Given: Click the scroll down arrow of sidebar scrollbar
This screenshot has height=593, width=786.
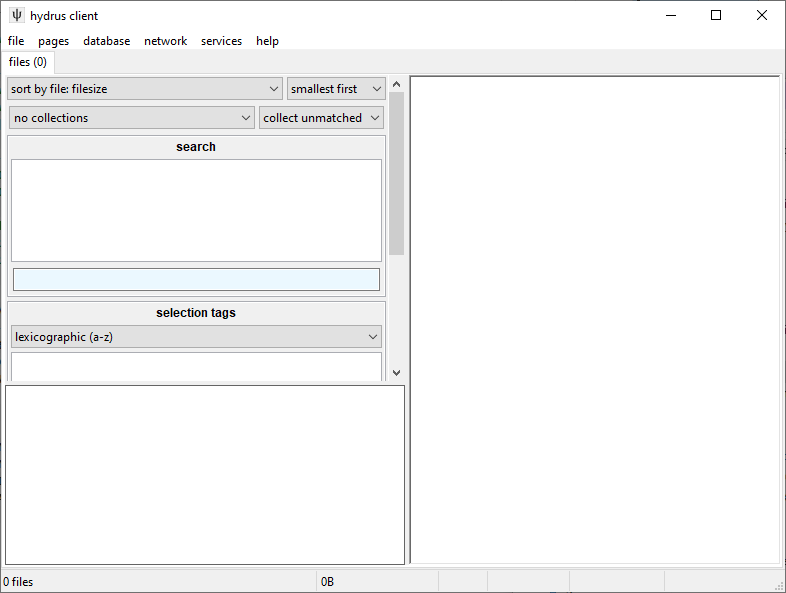Looking at the screenshot, I should click(397, 373).
